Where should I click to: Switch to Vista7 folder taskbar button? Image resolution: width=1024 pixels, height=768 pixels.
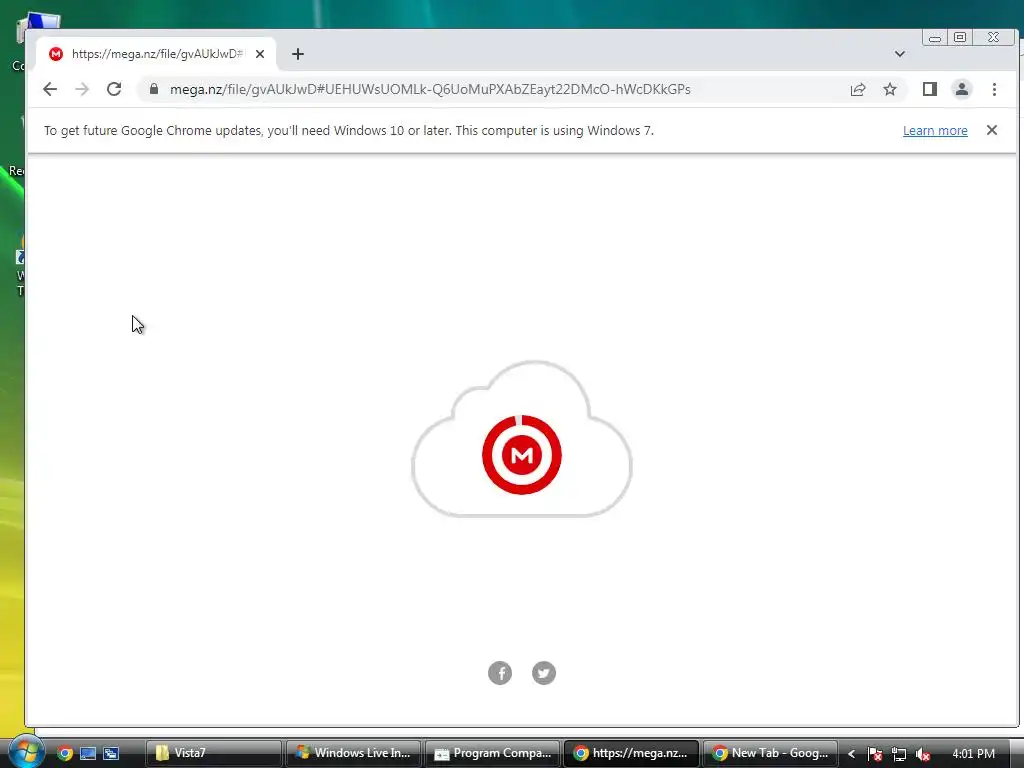[x=213, y=753]
